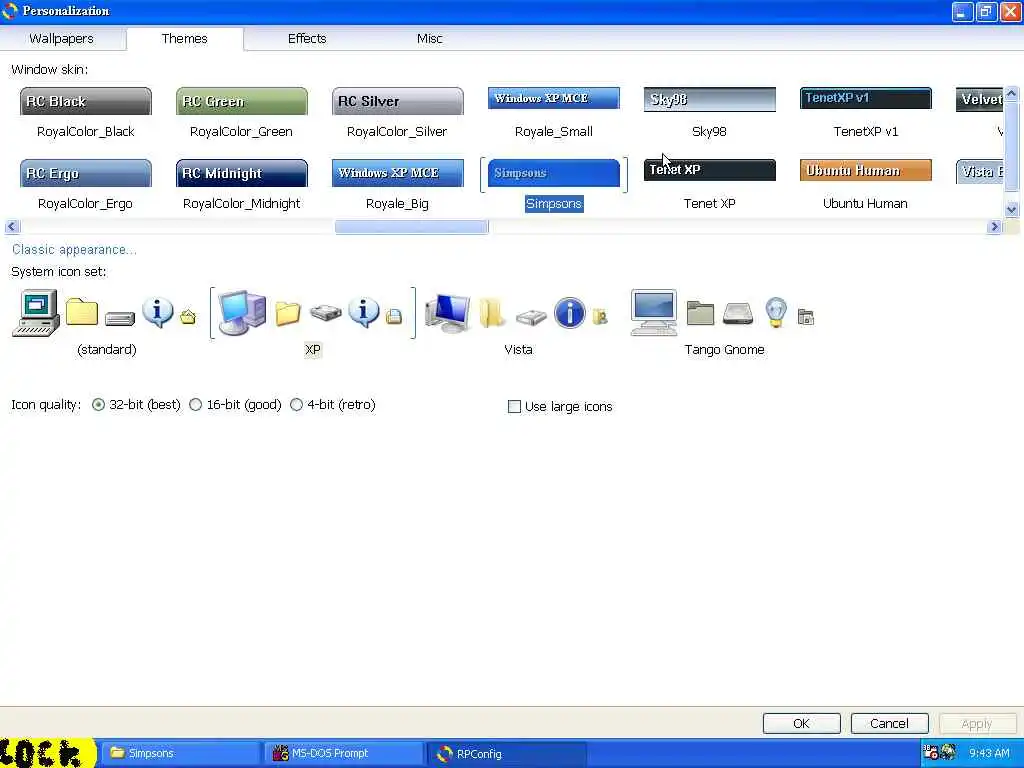Image resolution: width=1024 pixels, height=768 pixels.
Task: Select 32-bit (best) icon quality
Action: click(x=98, y=405)
